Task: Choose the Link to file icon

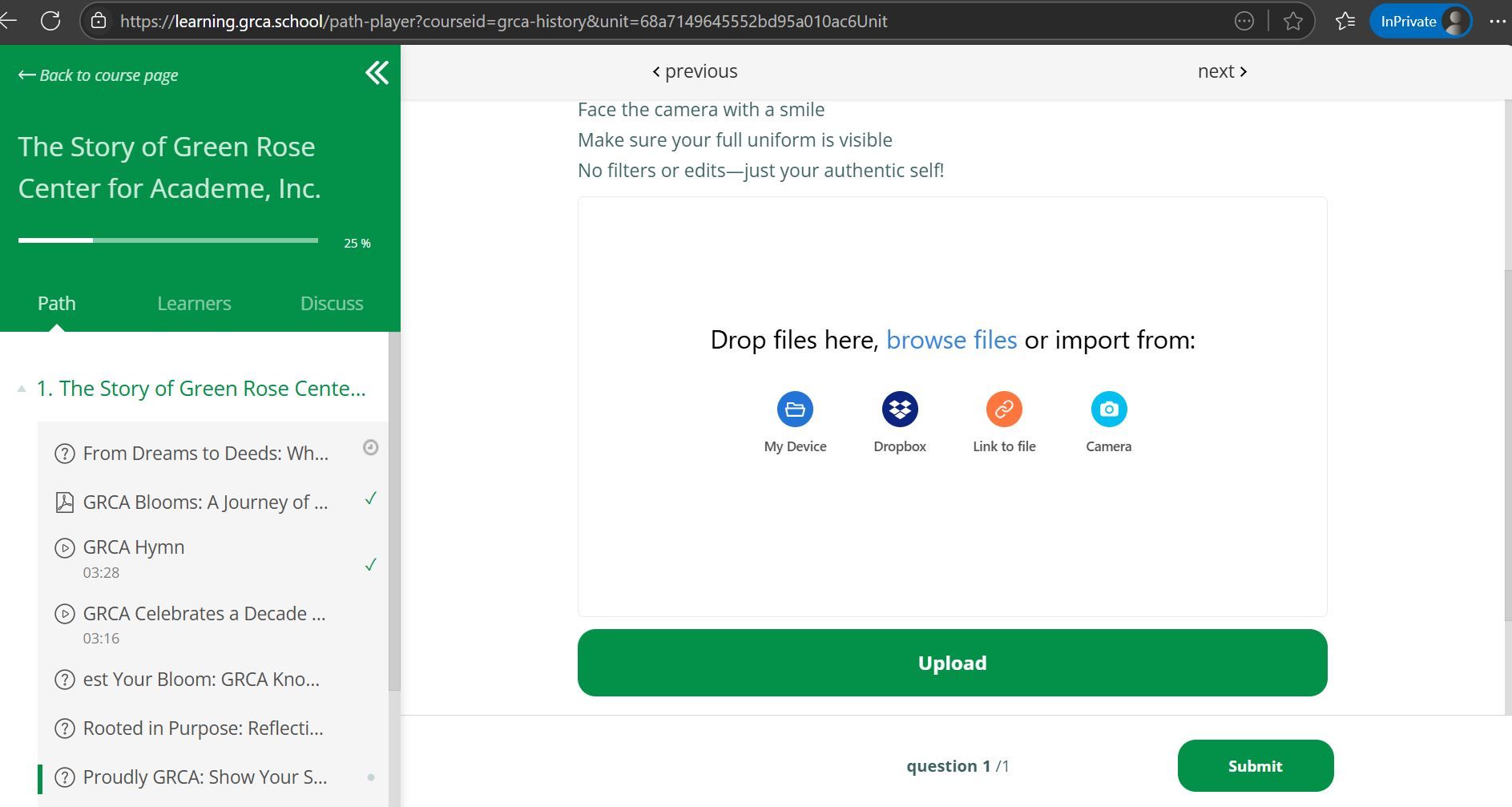Action: coord(1003,410)
